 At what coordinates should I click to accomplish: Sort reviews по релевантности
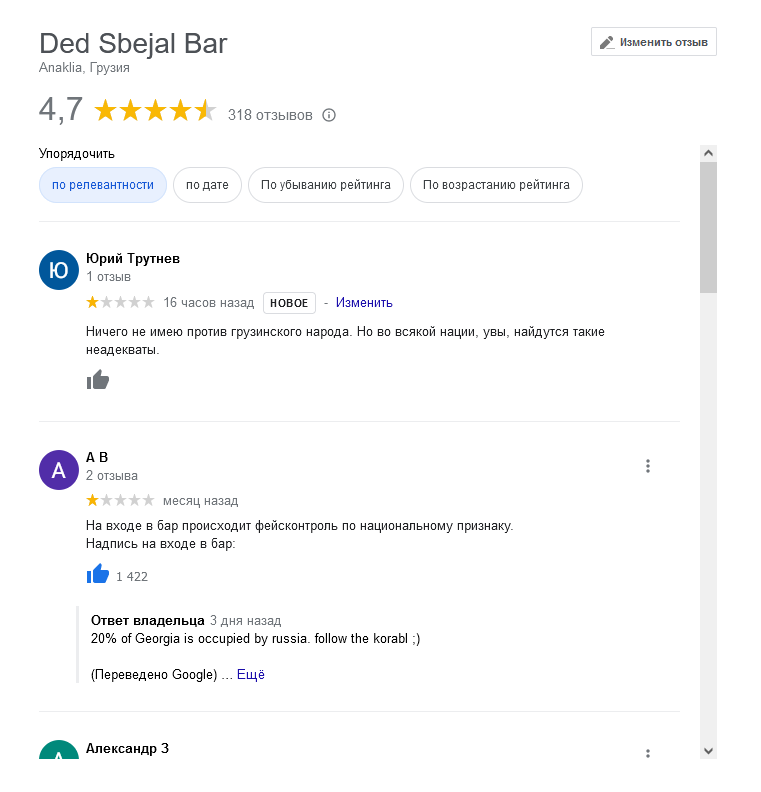point(103,185)
